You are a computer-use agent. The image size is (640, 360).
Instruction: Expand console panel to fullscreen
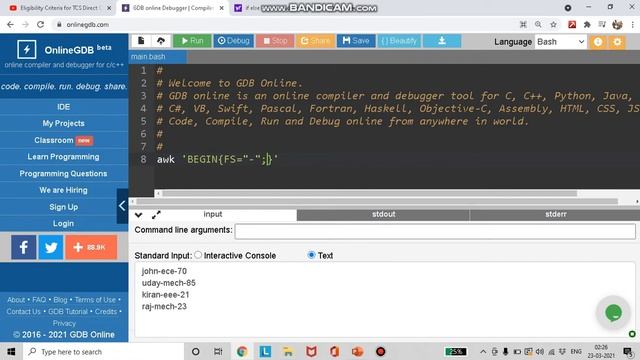[x=156, y=215]
